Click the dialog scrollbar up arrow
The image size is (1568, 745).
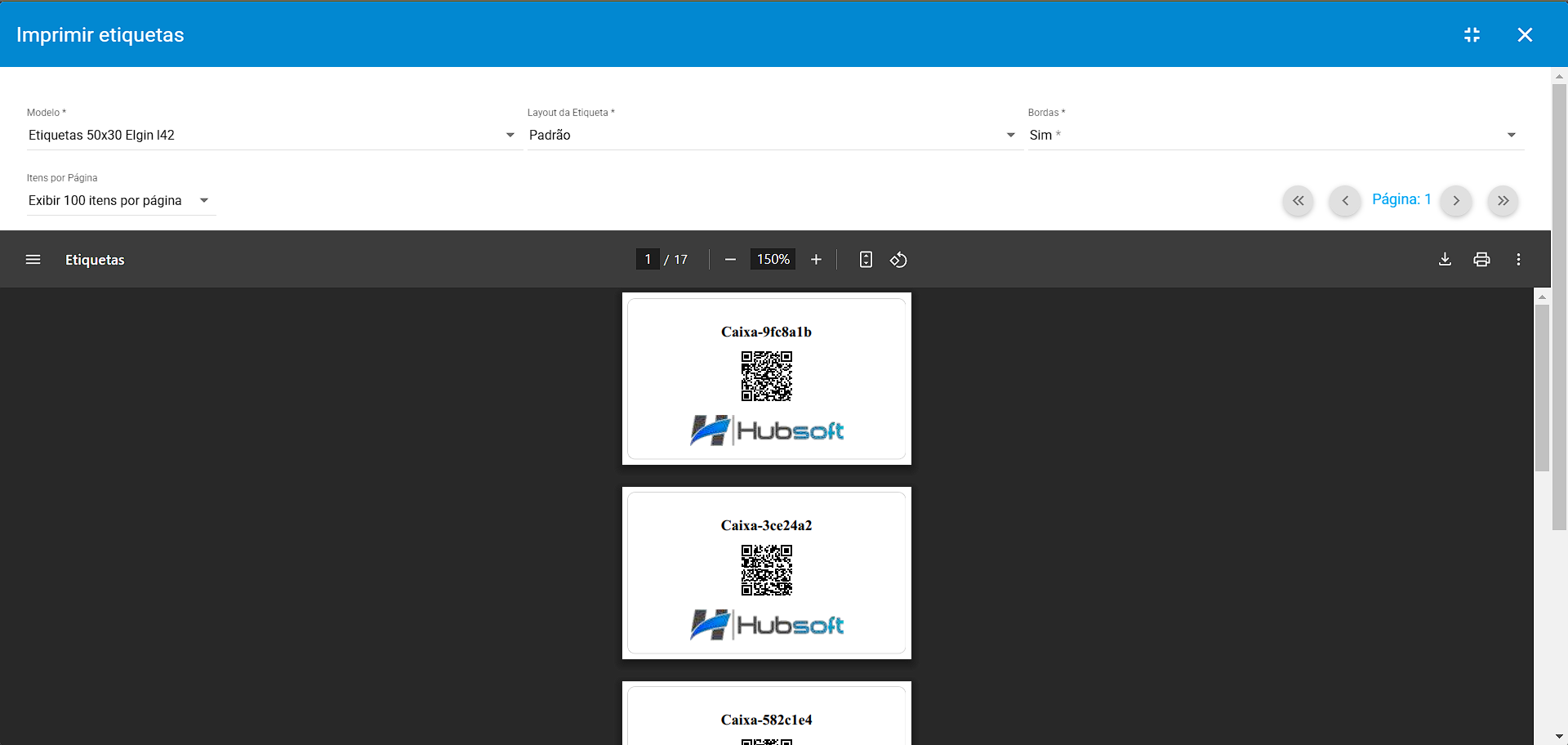pos(1559,76)
